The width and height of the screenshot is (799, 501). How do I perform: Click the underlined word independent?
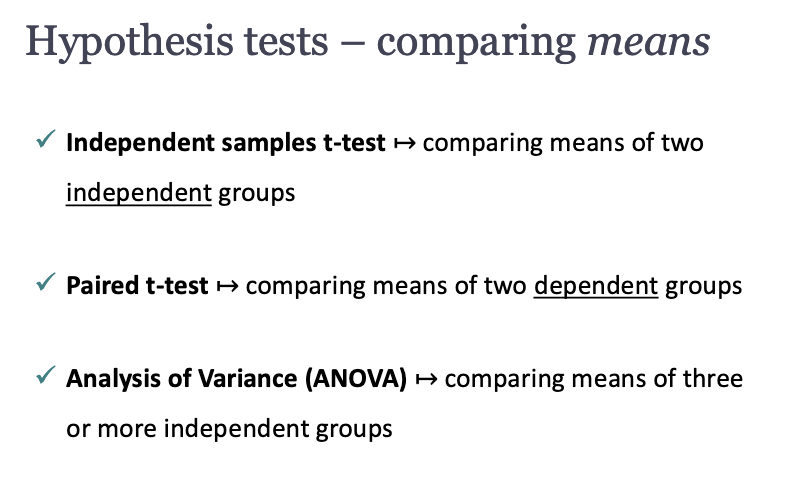coord(139,193)
